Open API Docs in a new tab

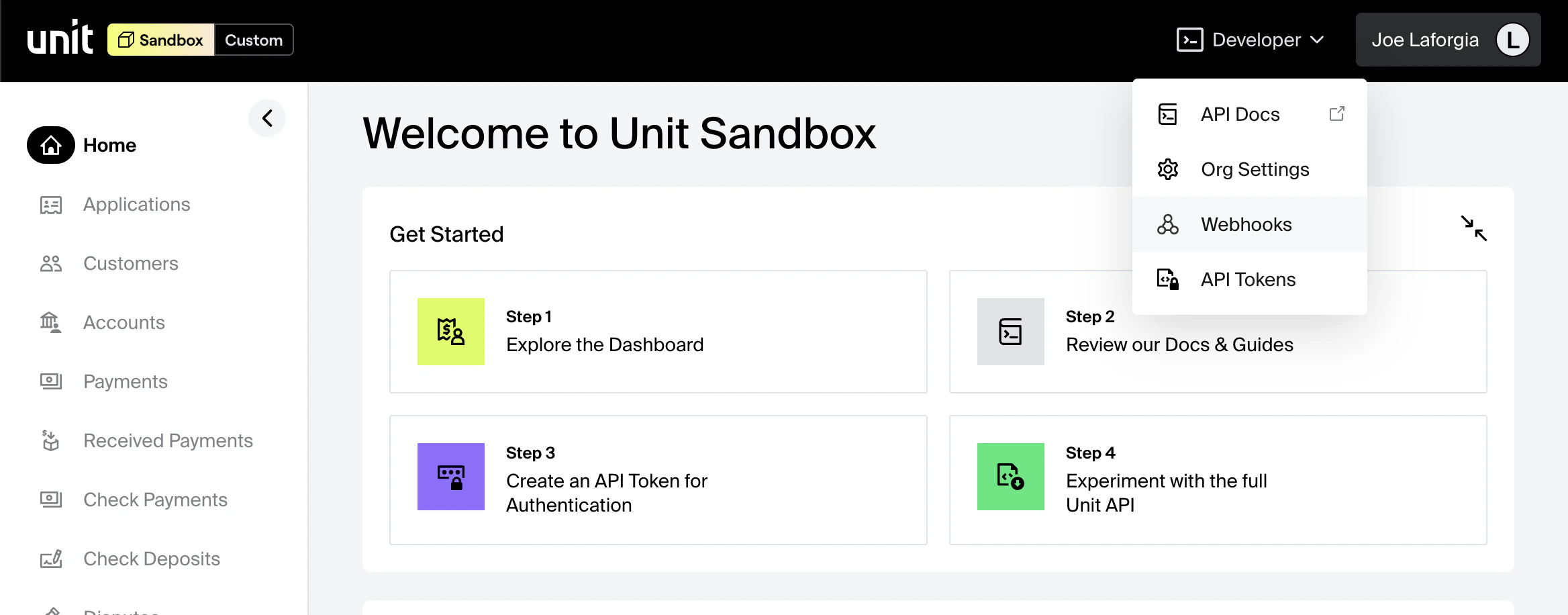click(1239, 114)
